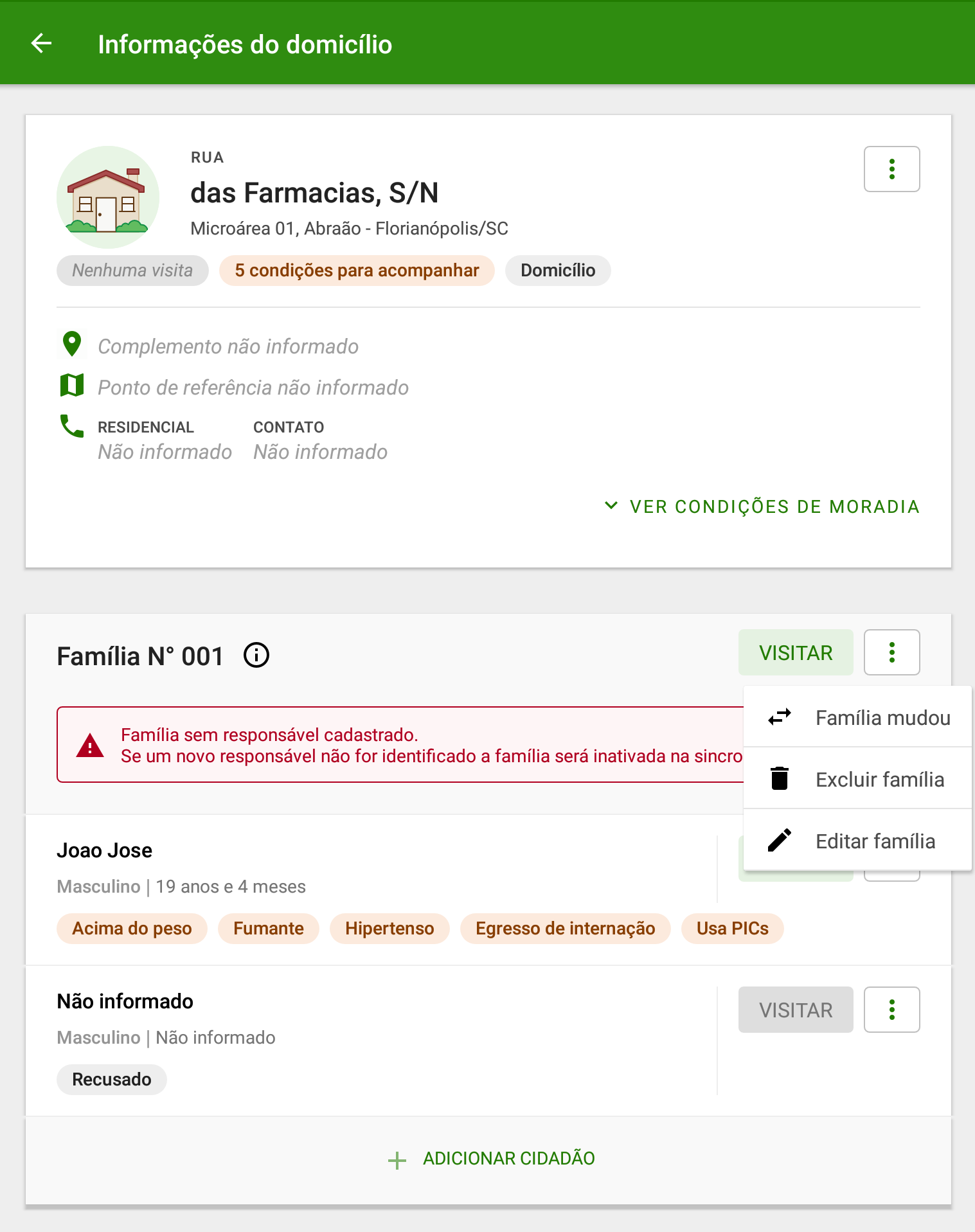Visit Família N° 001 with VISITAR button
This screenshot has height=1232, width=975.
(796, 652)
